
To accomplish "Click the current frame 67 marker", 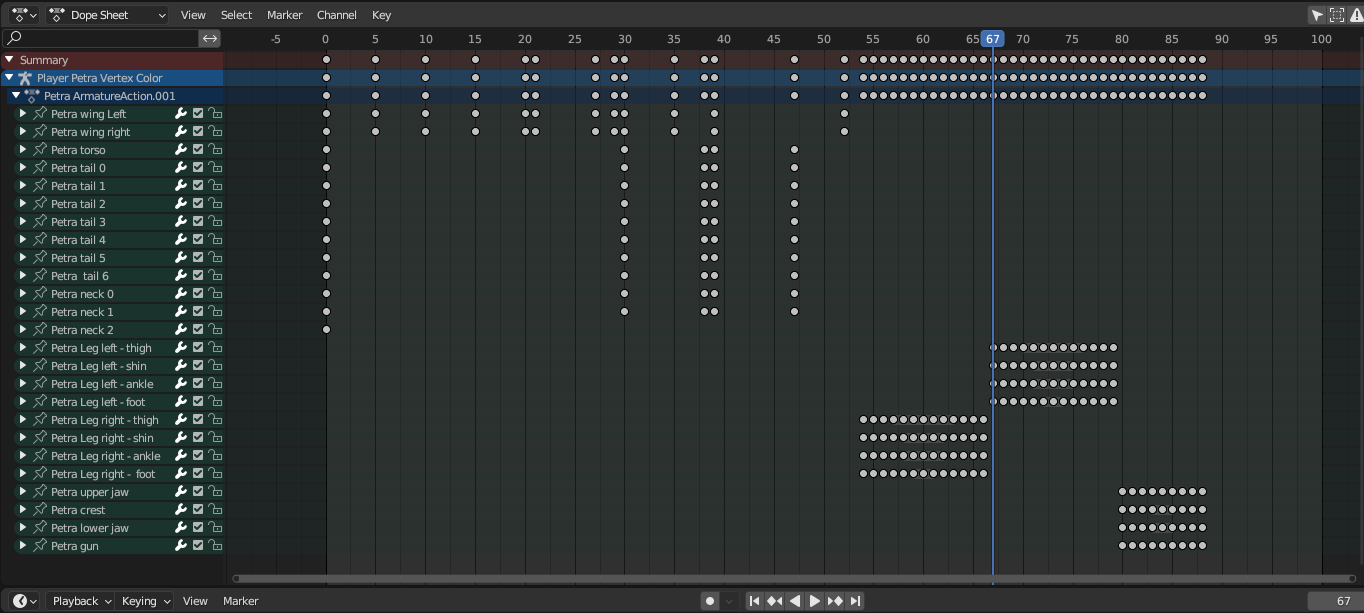I will click(992, 39).
